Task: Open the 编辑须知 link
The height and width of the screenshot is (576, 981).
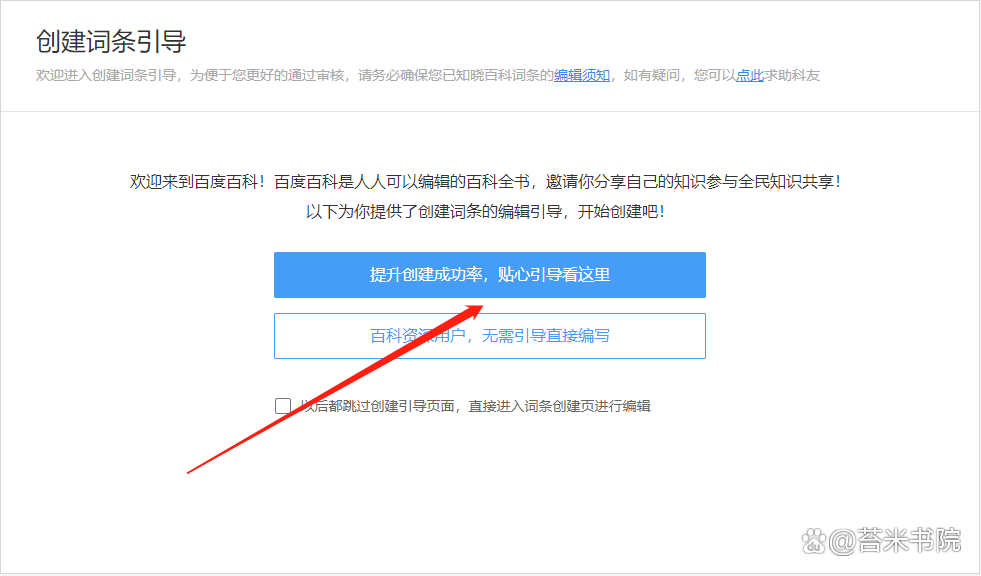Action: coord(582,76)
